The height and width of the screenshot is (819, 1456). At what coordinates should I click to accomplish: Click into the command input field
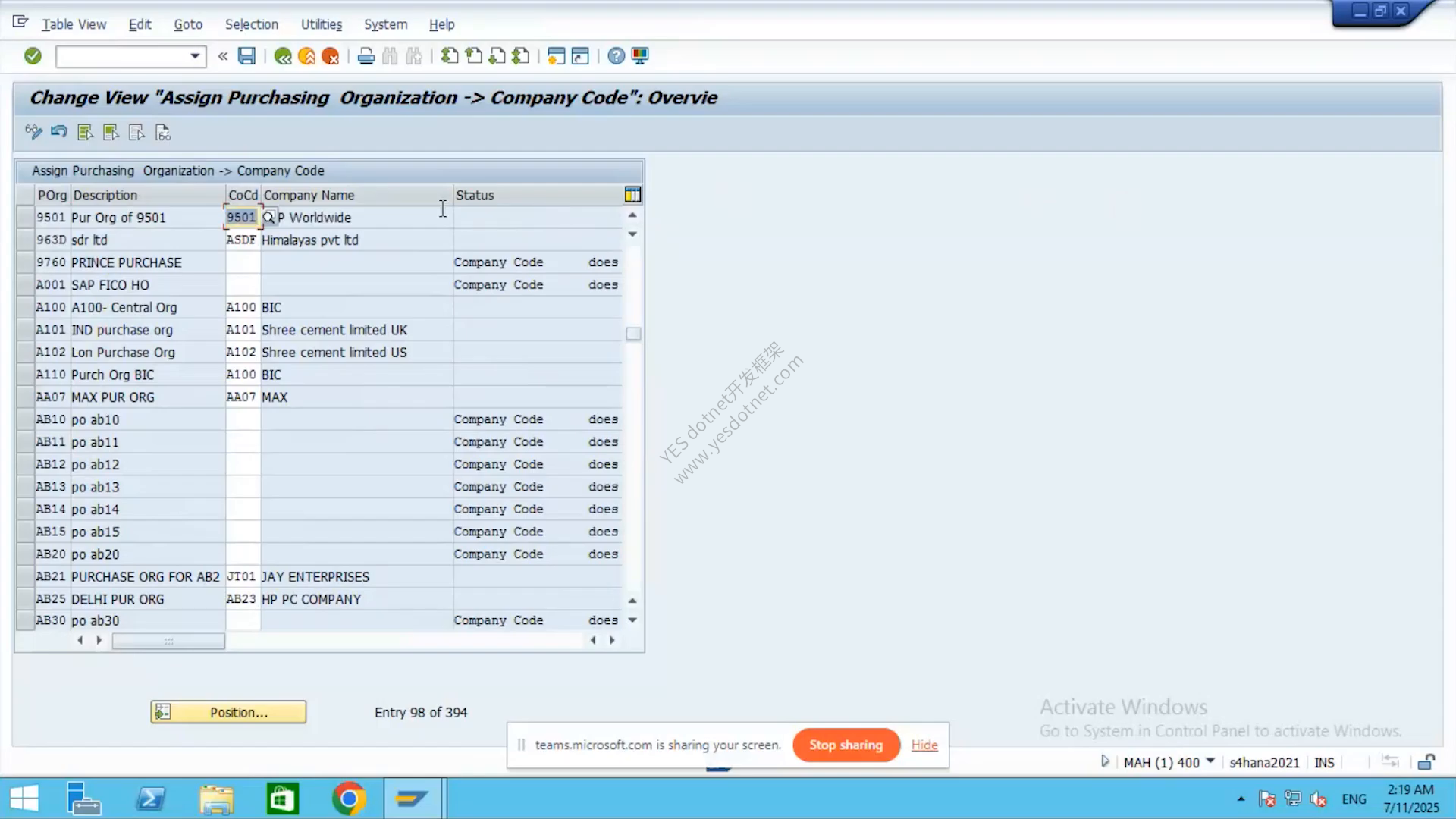point(122,56)
